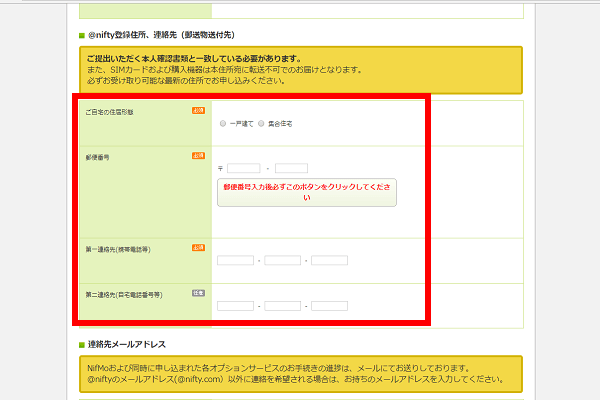Click the gray 任意 badge beside 第二連絡先
600x400 pixels.
click(x=199, y=293)
